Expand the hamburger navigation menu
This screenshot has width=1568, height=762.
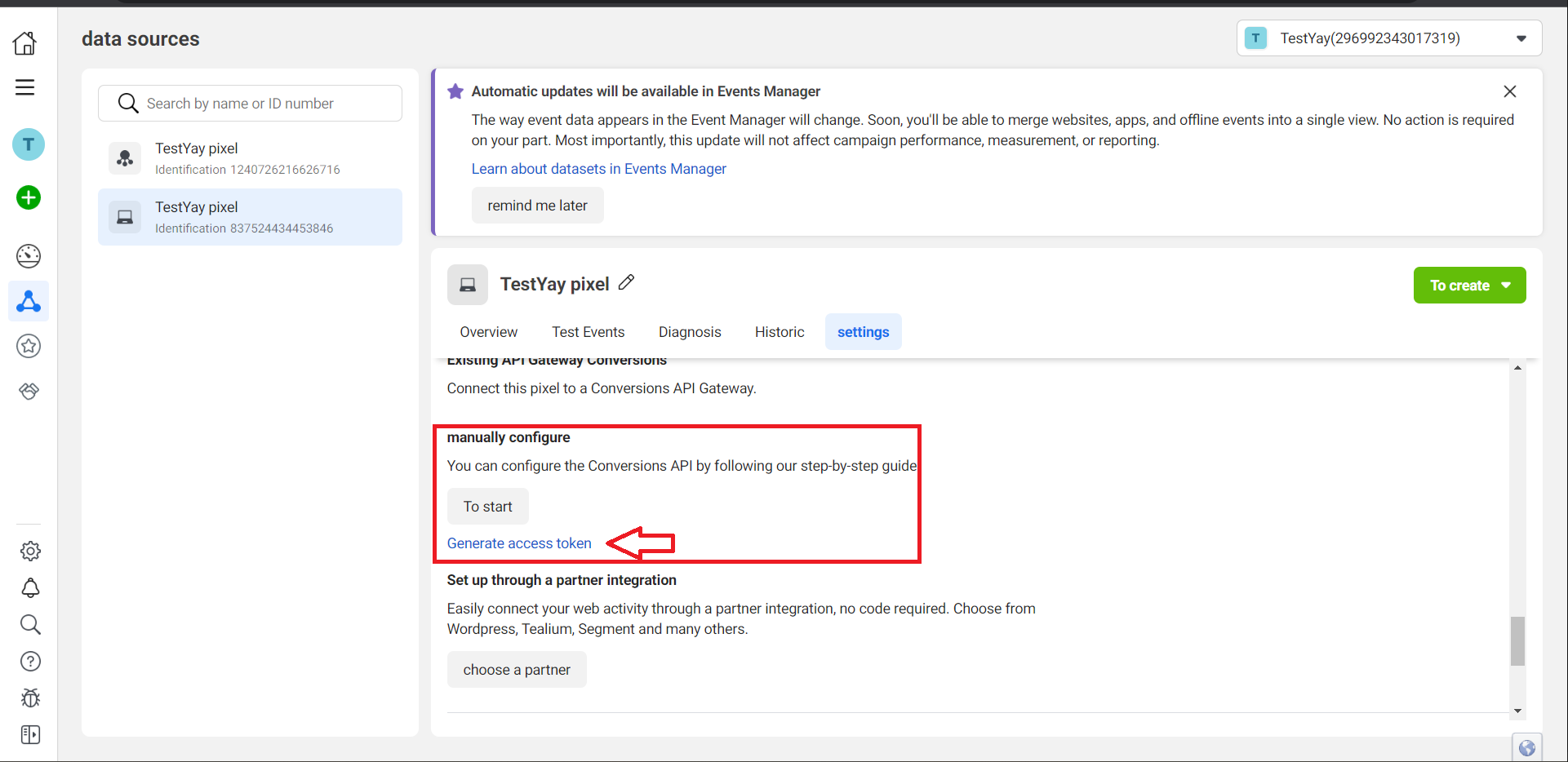(25, 86)
